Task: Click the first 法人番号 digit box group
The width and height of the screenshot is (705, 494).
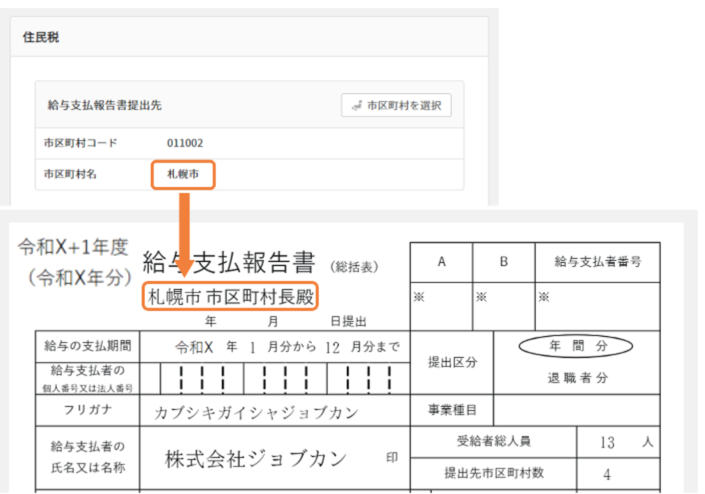Action: coord(201,378)
